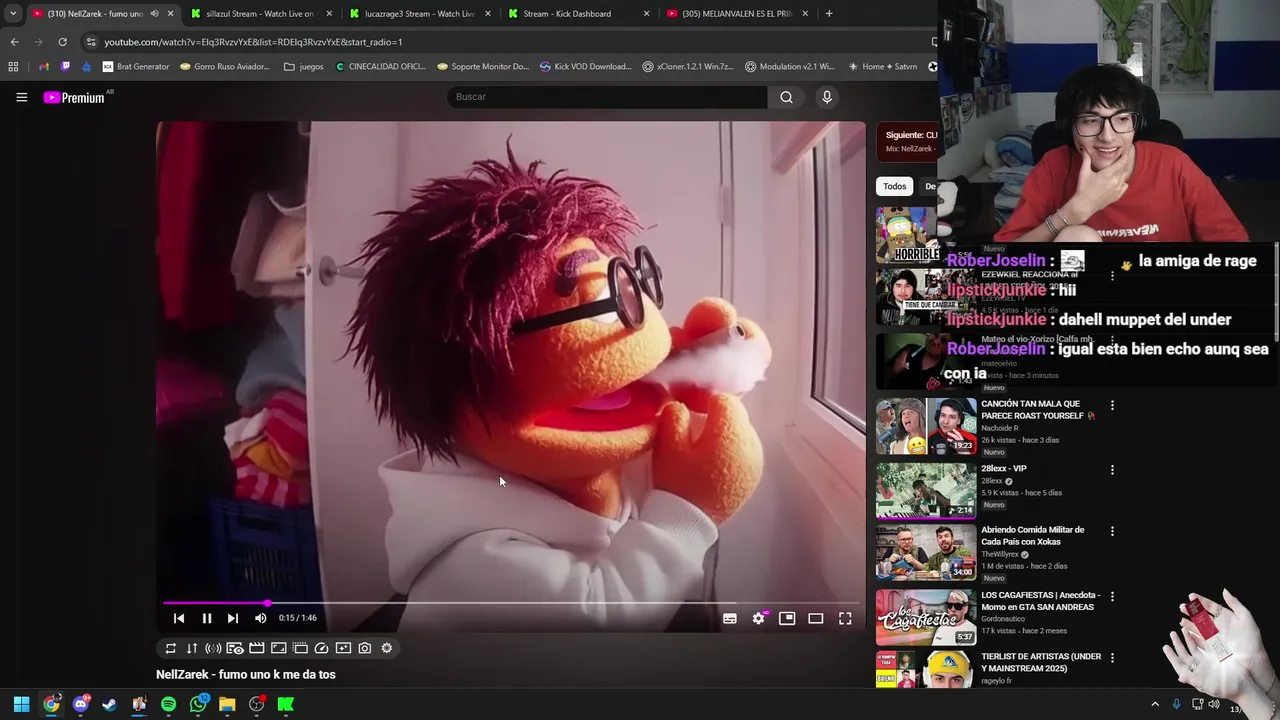The width and height of the screenshot is (1280, 720).
Task: Open Kick VOD Download bookmark
Action: [585, 67]
